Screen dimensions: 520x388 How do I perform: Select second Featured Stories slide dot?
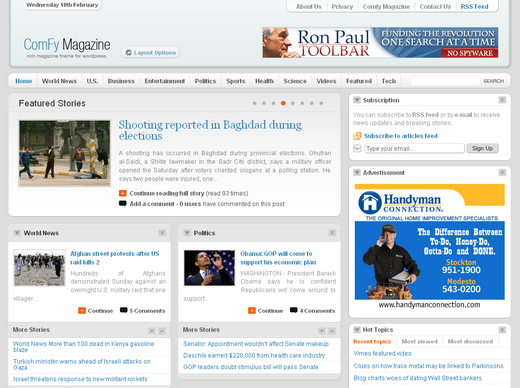[264, 103]
